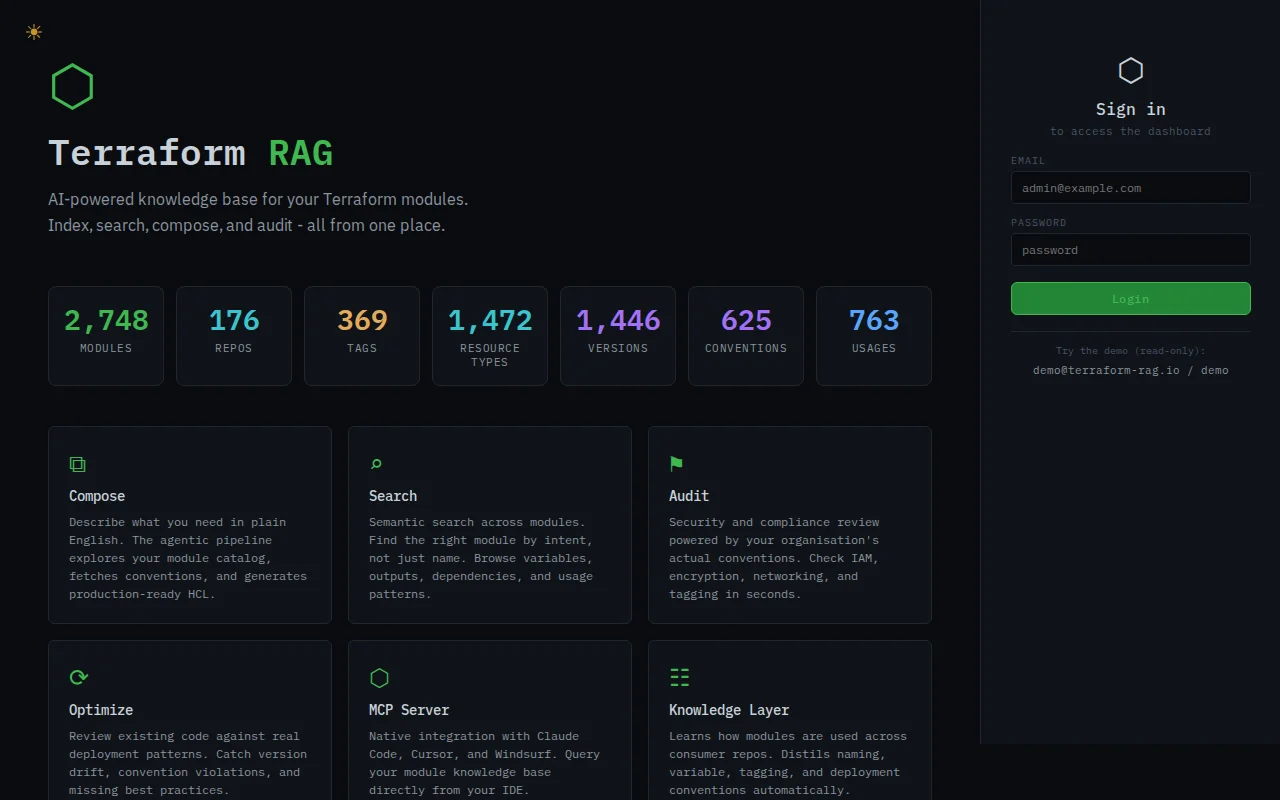Click the Optimize feature title
The image size is (1280, 800).
click(x=101, y=710)
